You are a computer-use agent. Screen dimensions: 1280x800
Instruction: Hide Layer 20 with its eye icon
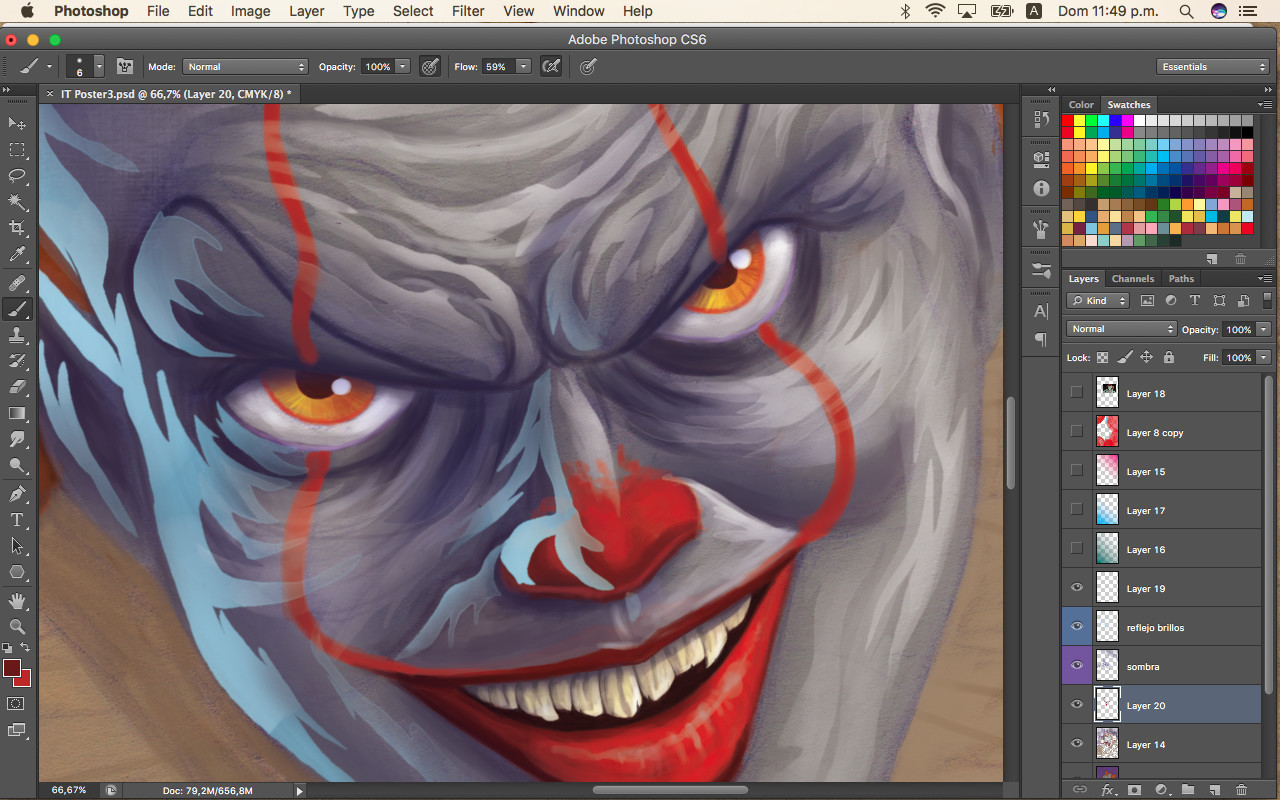point(1076,705)
